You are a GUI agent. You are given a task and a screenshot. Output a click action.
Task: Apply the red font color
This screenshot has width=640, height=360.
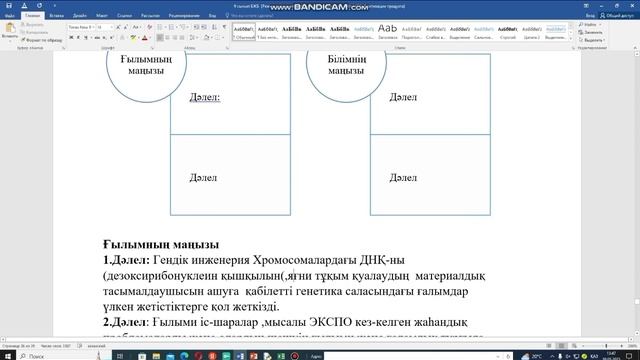coord(144,38)
